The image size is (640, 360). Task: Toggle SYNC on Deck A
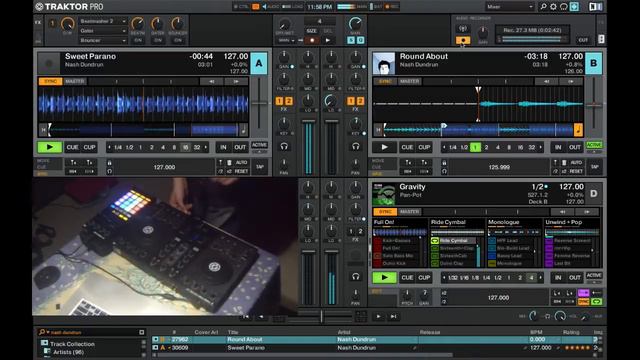click(51, 82)
